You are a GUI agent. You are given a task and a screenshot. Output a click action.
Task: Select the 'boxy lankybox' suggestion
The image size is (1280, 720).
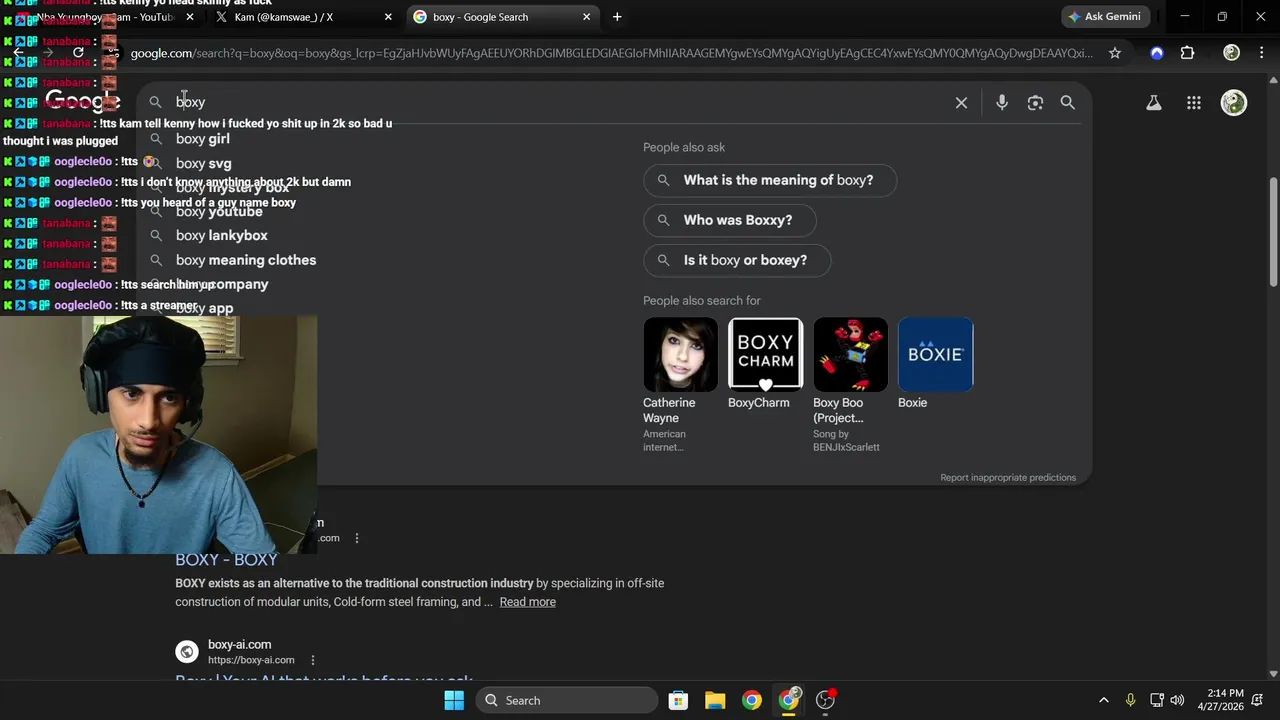click(222, 235)
